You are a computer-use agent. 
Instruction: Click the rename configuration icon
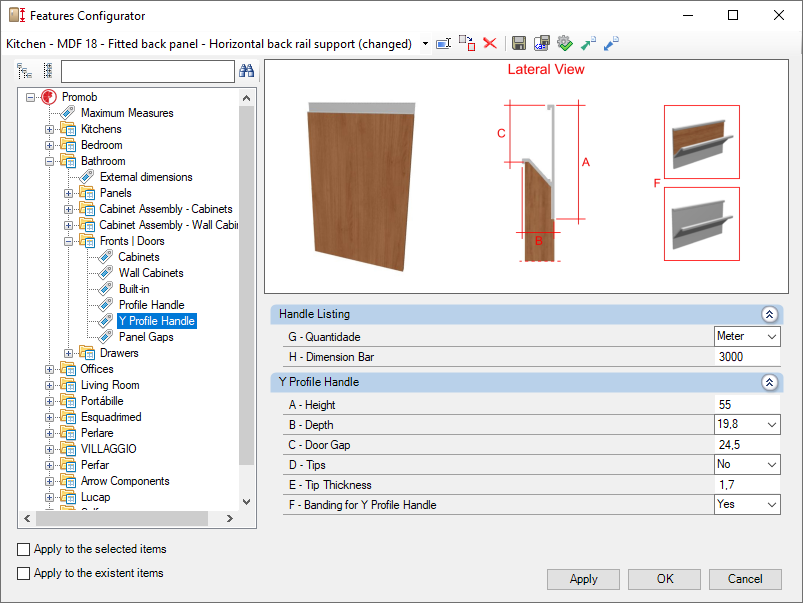pos(444,43)
